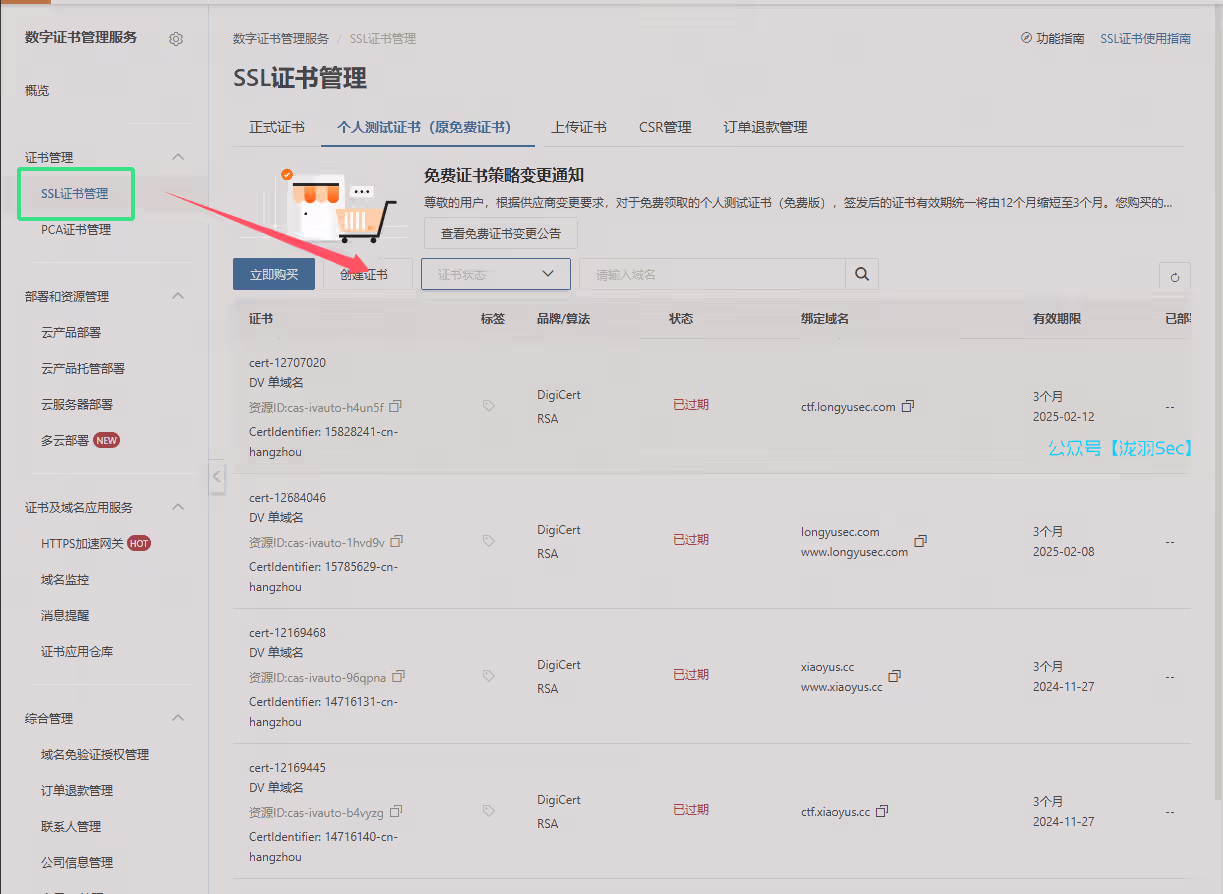Copy domain ctf.xiaoyus.cc
1223x894 pixels.
(x=882, y=812)
